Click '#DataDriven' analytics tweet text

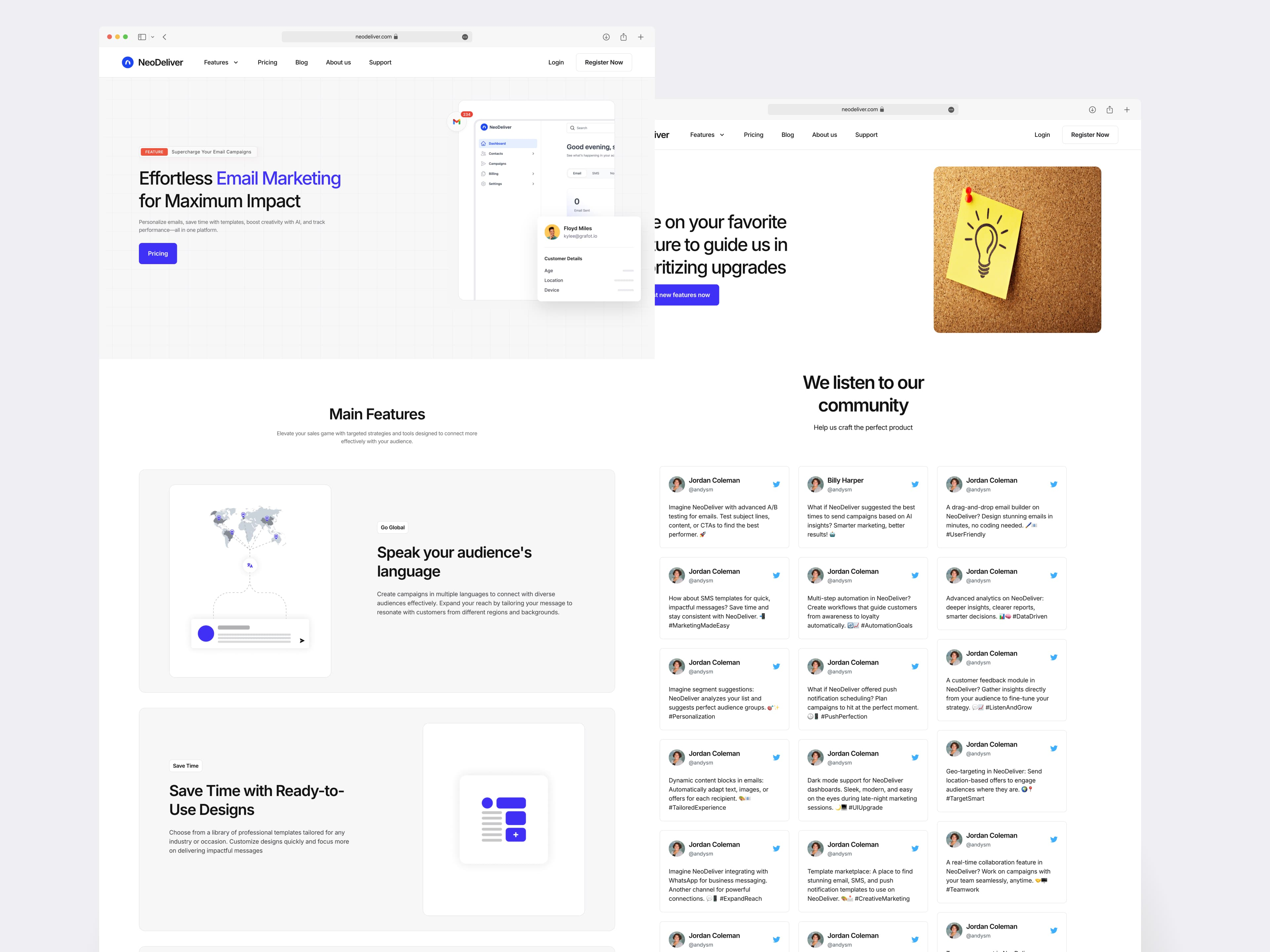coord(1030,616)
